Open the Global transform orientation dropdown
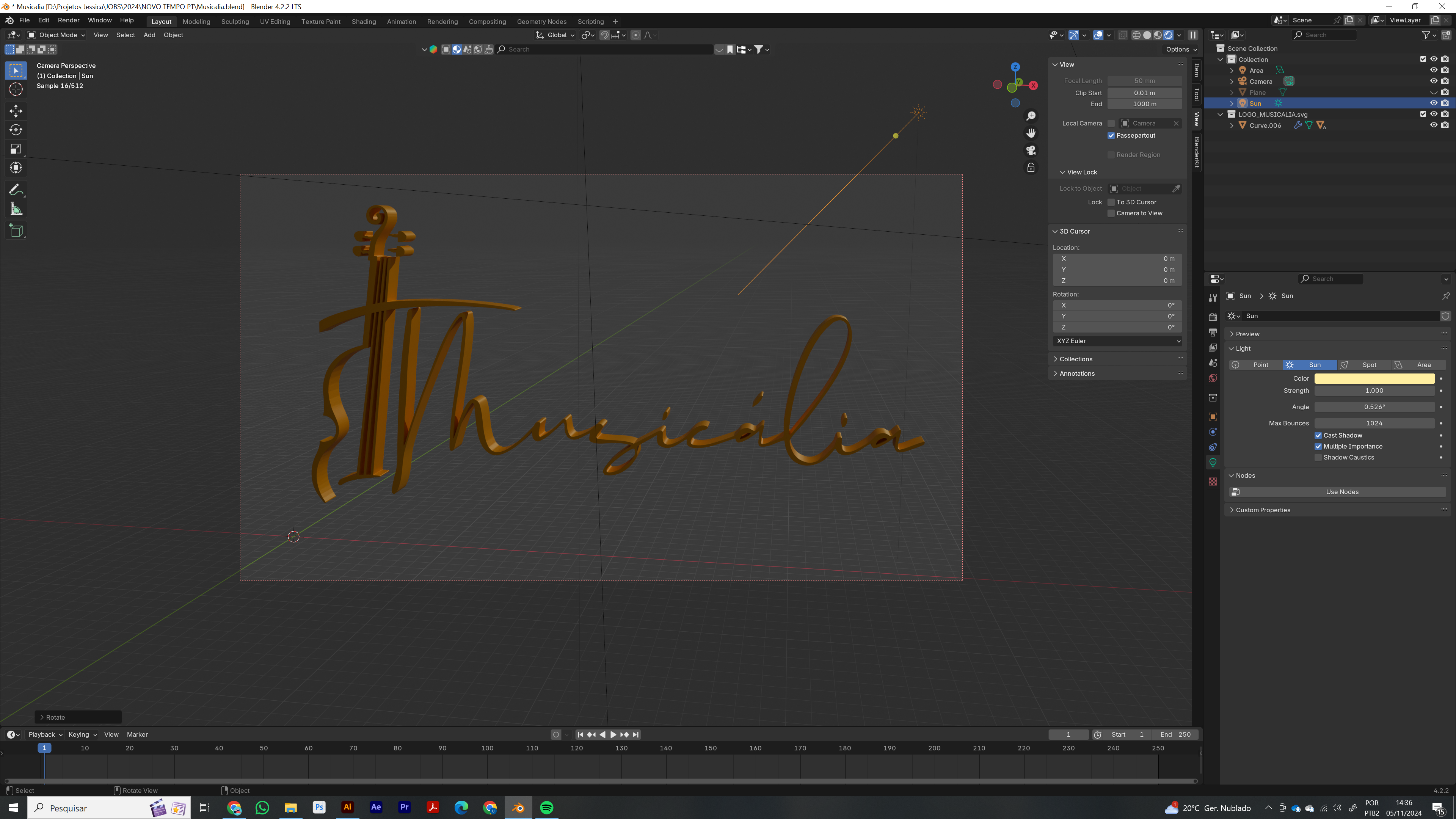Image resolution: width=1456 pixels, height=819 pixels. [555, 35]
